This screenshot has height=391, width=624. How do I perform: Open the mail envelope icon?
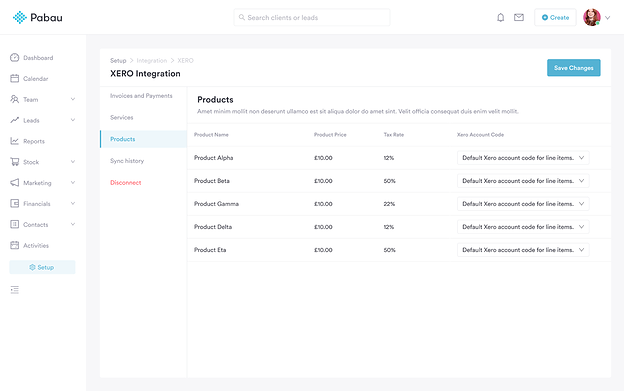coord(519,18)
